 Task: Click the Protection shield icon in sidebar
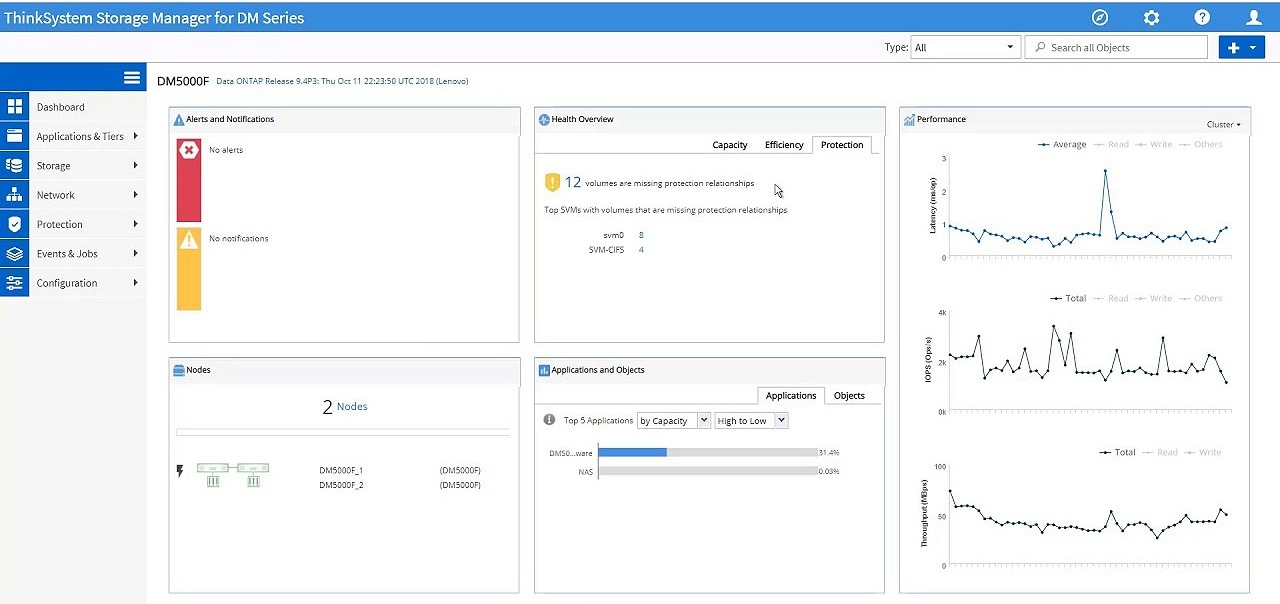coord(14,224)
